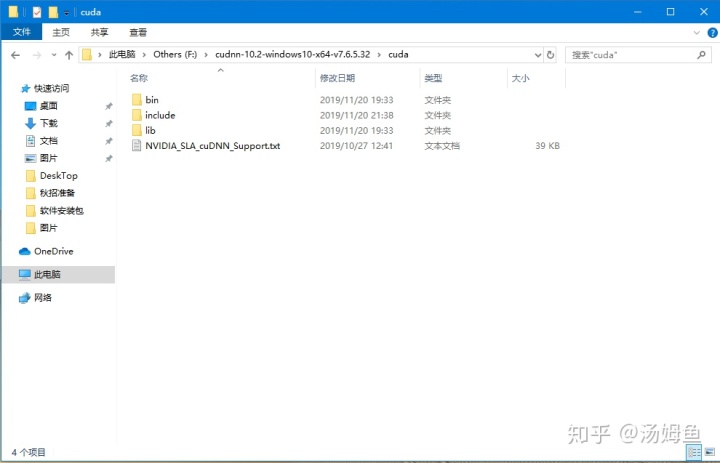The image size is (720, 463).
Task: Expand breadcrumb arrow after cudnn folder
Action: click(379, 55)
